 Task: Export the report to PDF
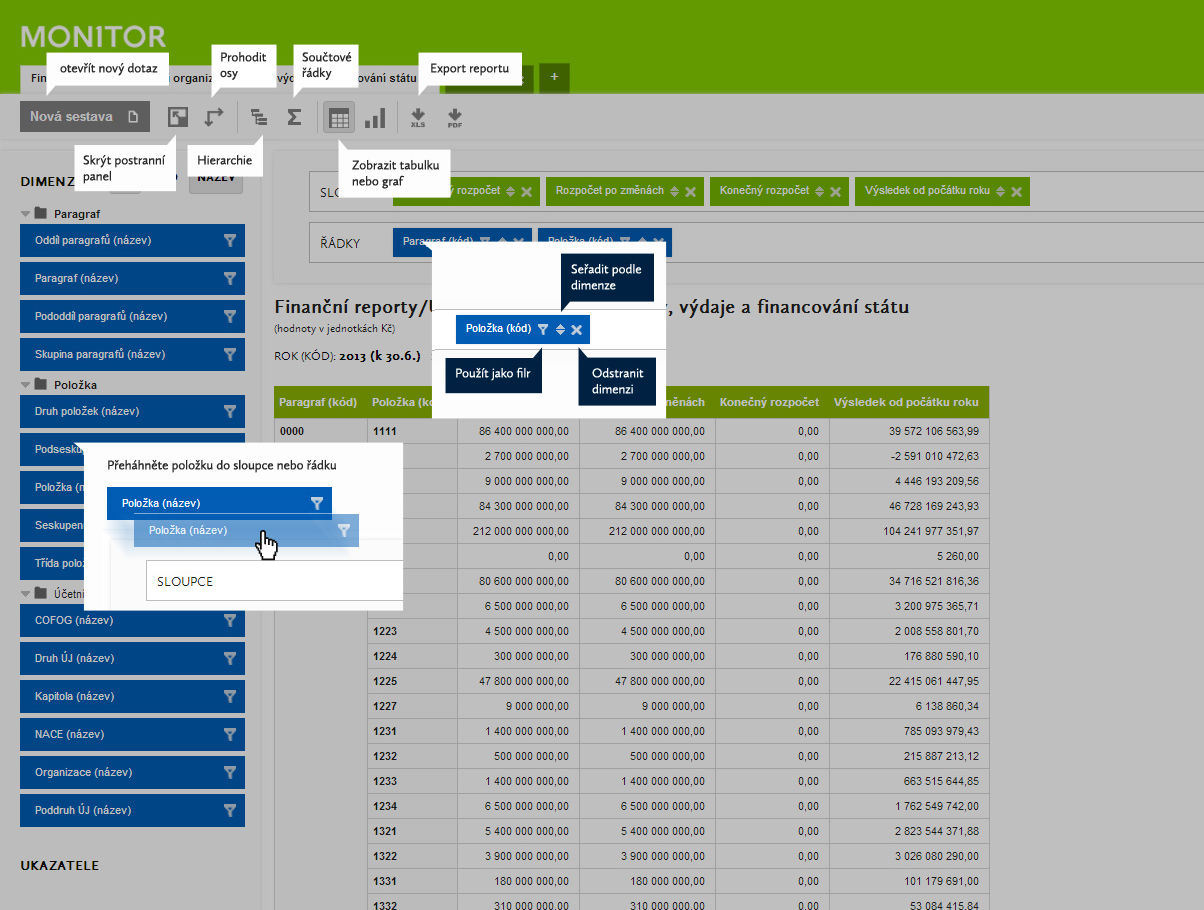pyautogui.click(x=455, y=118)
